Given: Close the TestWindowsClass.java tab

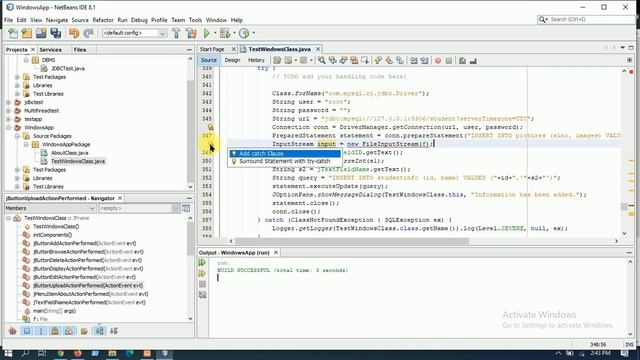Looking at the screenshot, I should [x=318, y=49].
